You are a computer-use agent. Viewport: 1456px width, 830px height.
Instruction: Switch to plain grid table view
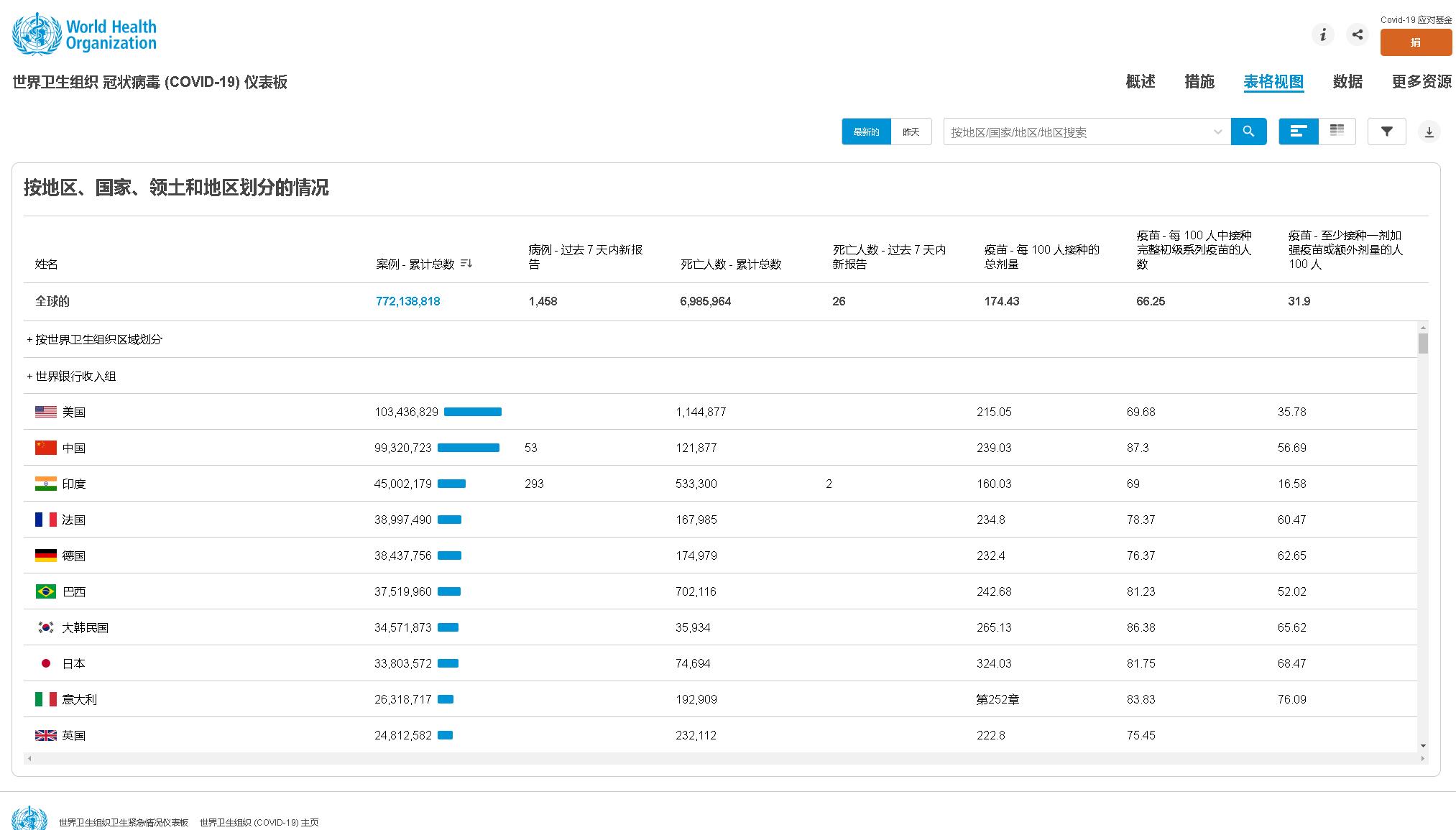[1337, 132]
